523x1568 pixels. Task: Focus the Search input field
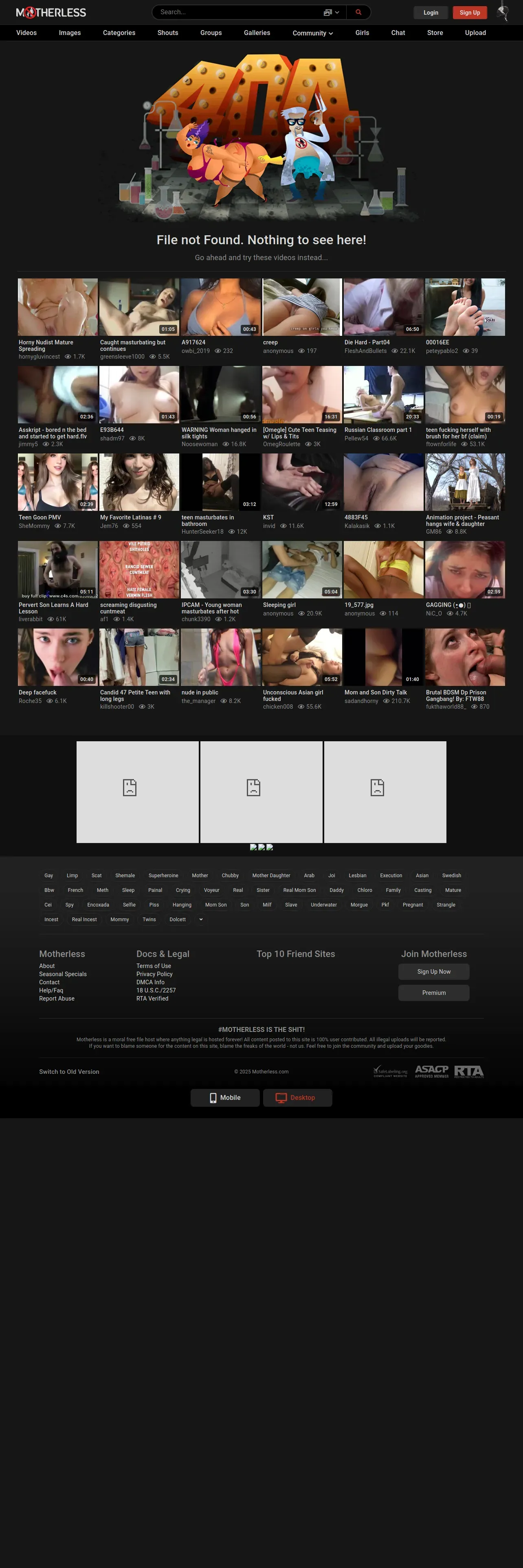point(237,12)
